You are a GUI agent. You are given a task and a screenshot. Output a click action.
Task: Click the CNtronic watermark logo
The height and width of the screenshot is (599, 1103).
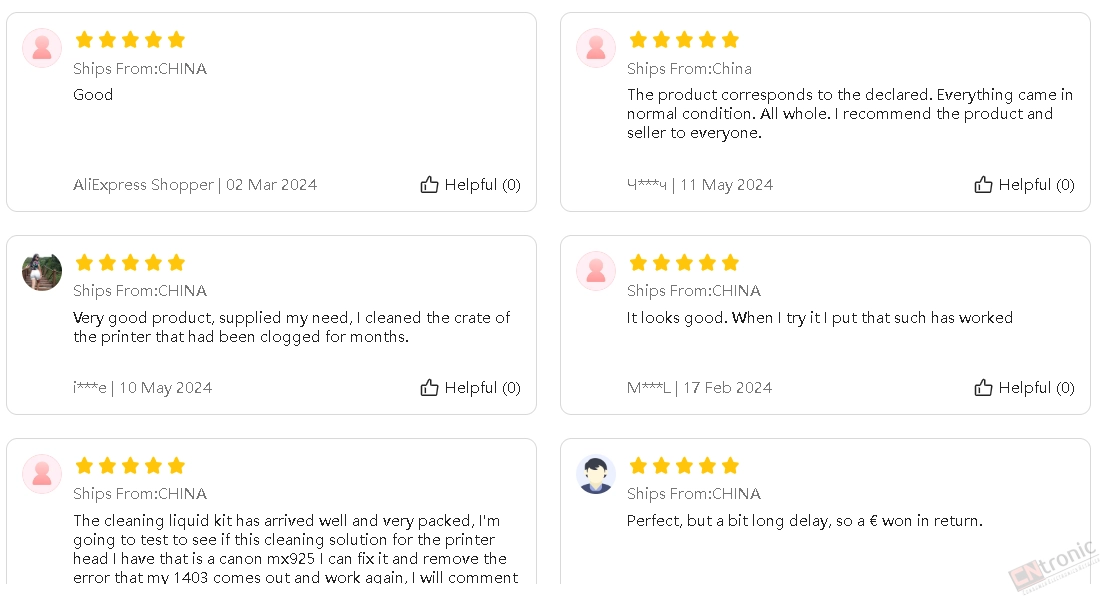click(1054, 566)
